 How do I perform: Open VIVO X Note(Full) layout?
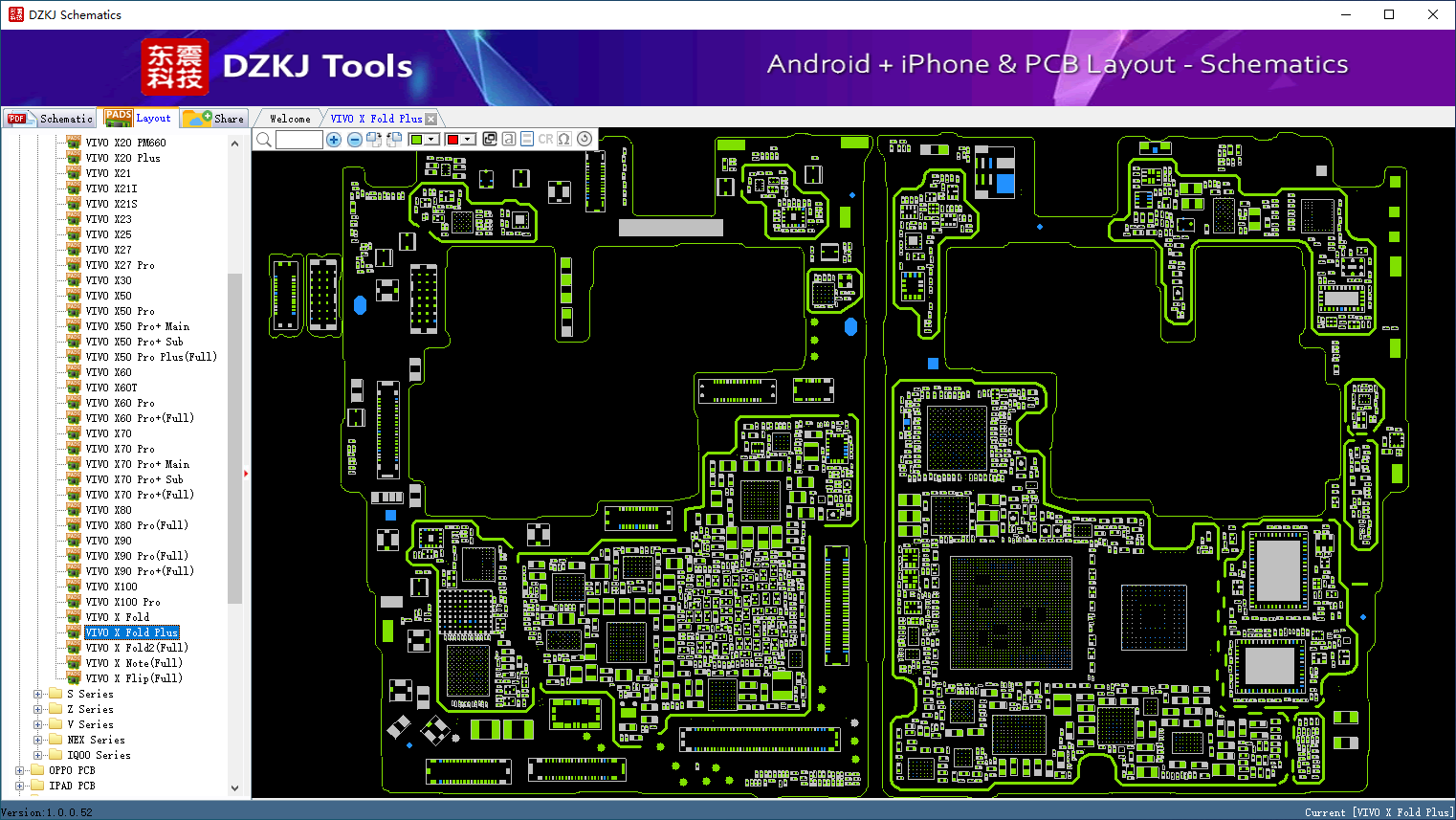pyautogui.click(x=134, y=663)
